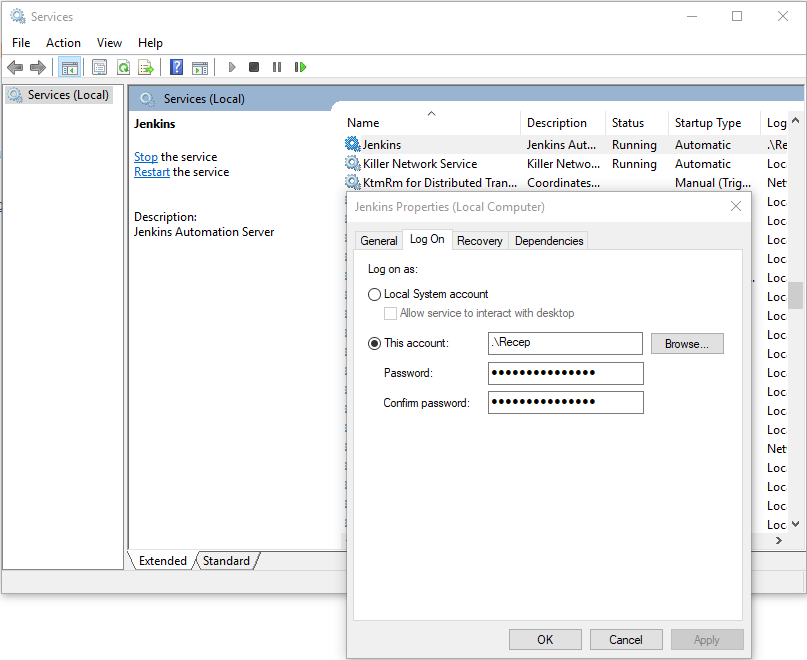807x660 pixels.
Task: Click the Back navigation arrow icon
Action: [15, 67]
